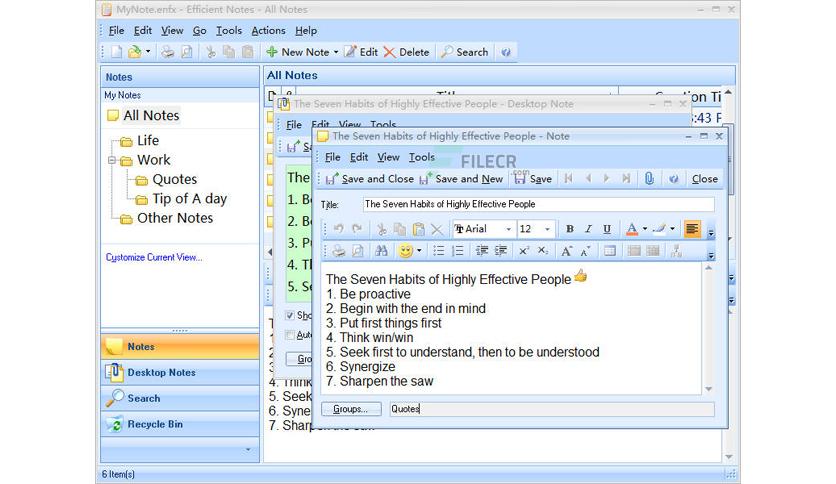Click the last record navigation arrow
The width and height of the screenshot is (836, 484).
pos(626,179)
